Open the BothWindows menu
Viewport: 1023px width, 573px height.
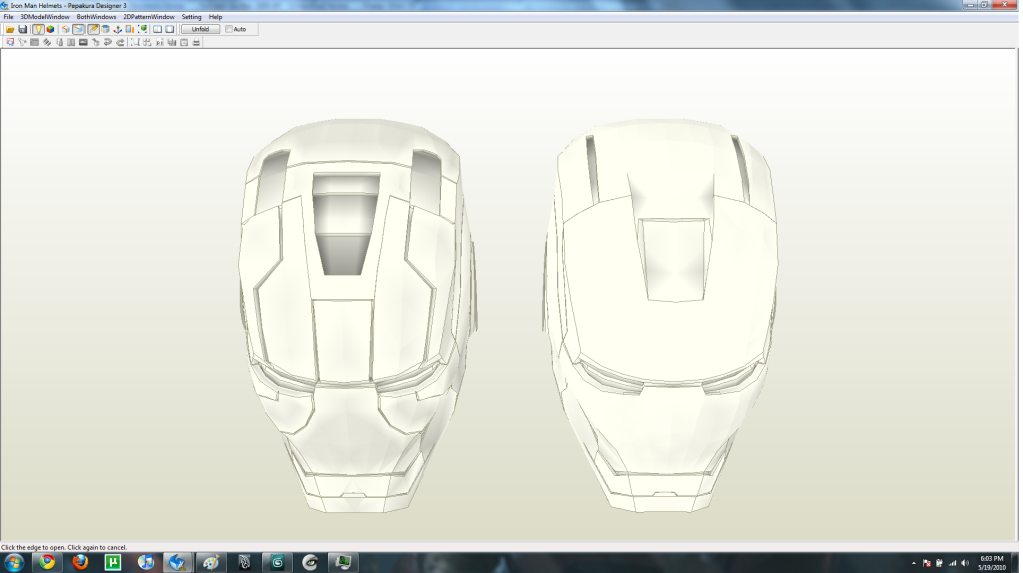[97, 17]
